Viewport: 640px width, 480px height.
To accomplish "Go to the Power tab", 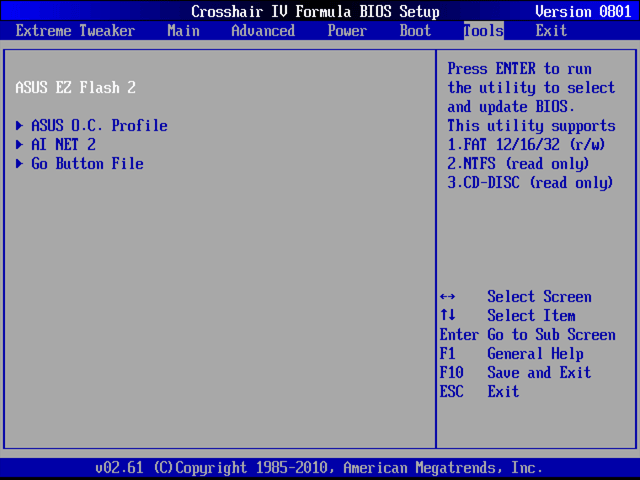I will (347, 31).
